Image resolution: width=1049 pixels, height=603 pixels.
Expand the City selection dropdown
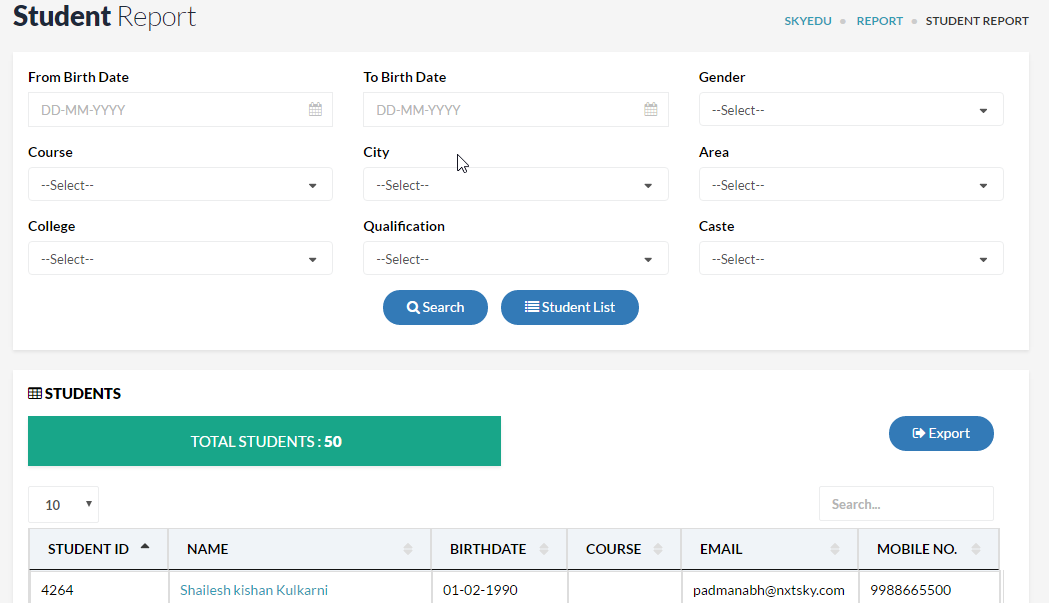click(x=515, y=184)
